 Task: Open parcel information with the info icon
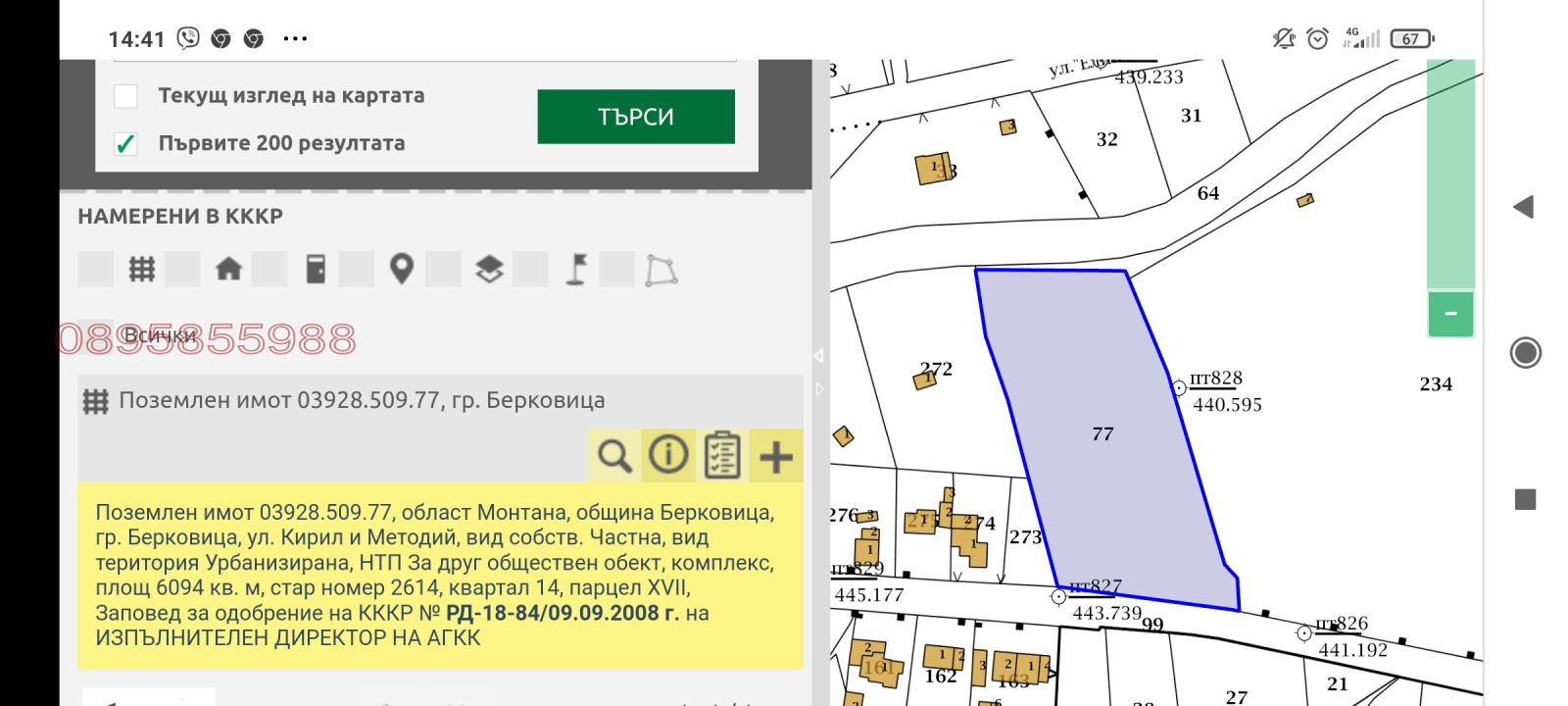click(x=668, y=456)
